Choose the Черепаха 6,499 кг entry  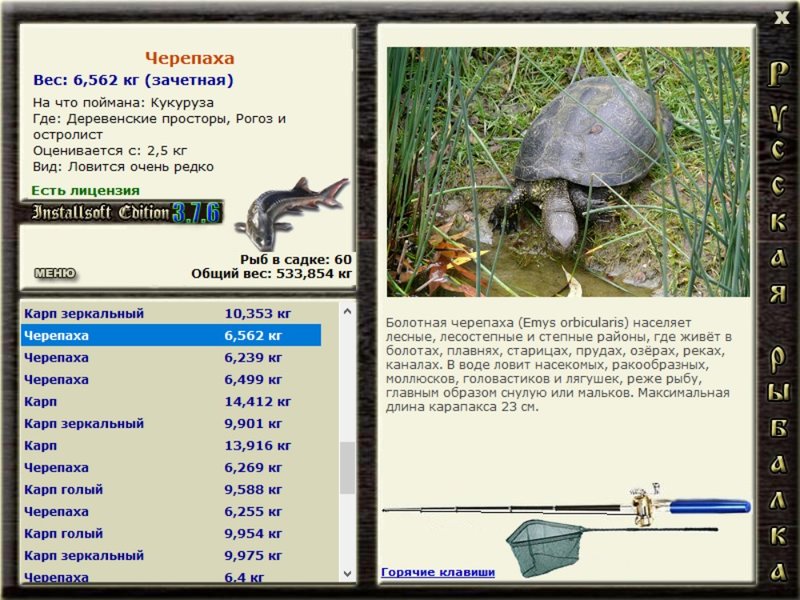click(171, 379)
